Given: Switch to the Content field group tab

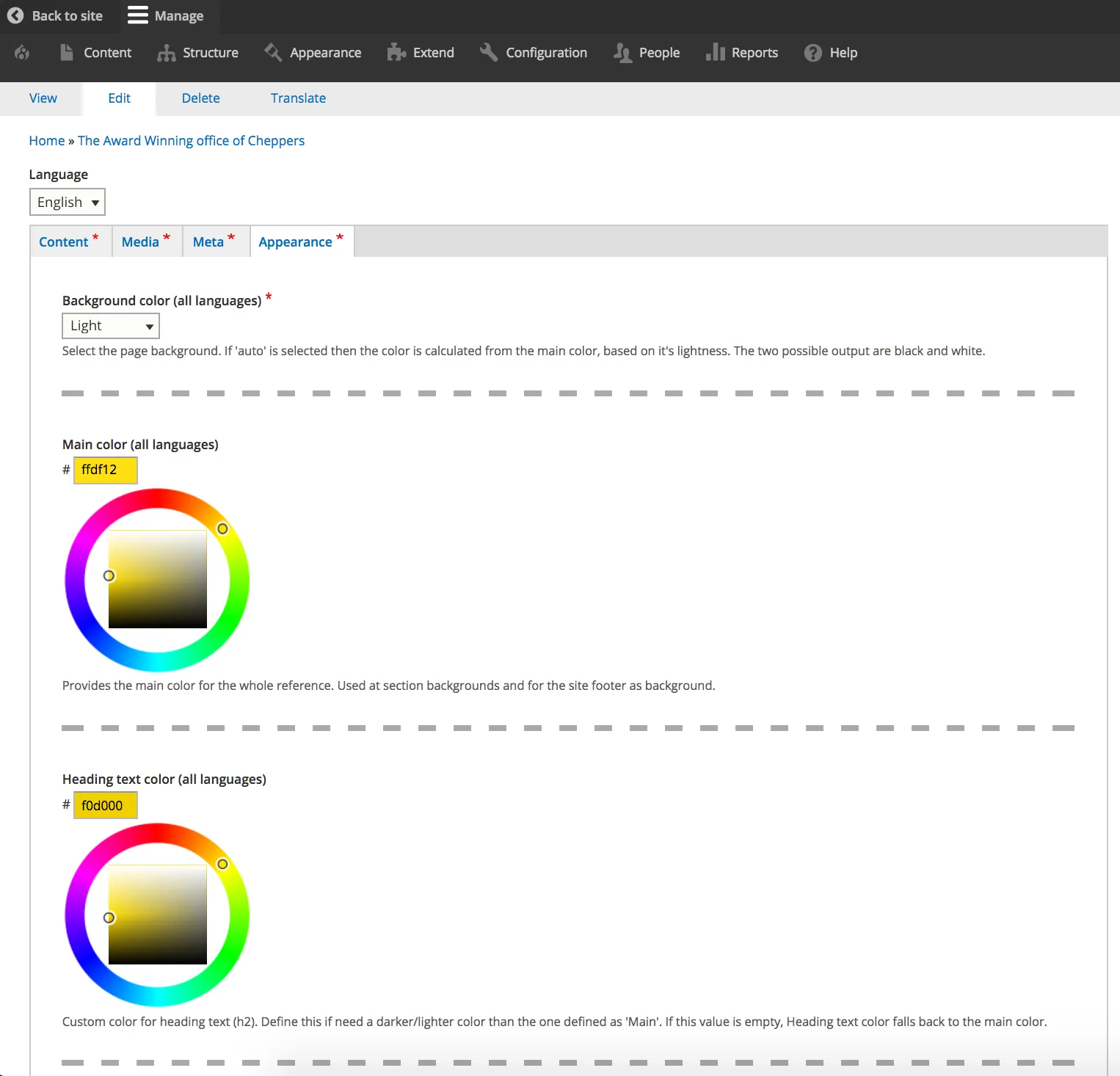Looking at the screenshot, I should point(70,241).
